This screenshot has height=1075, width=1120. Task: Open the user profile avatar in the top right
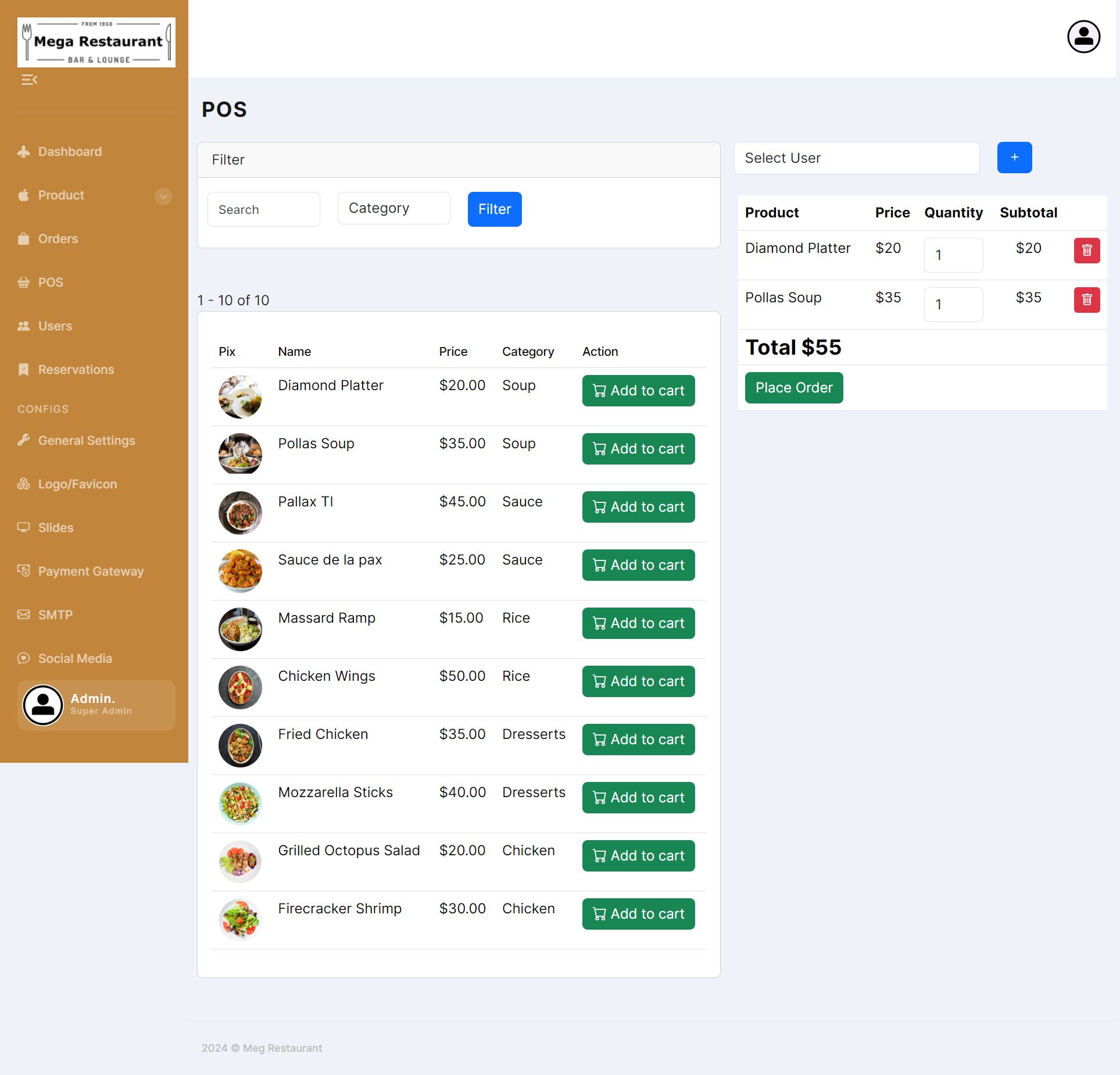tap(1083, 37)
